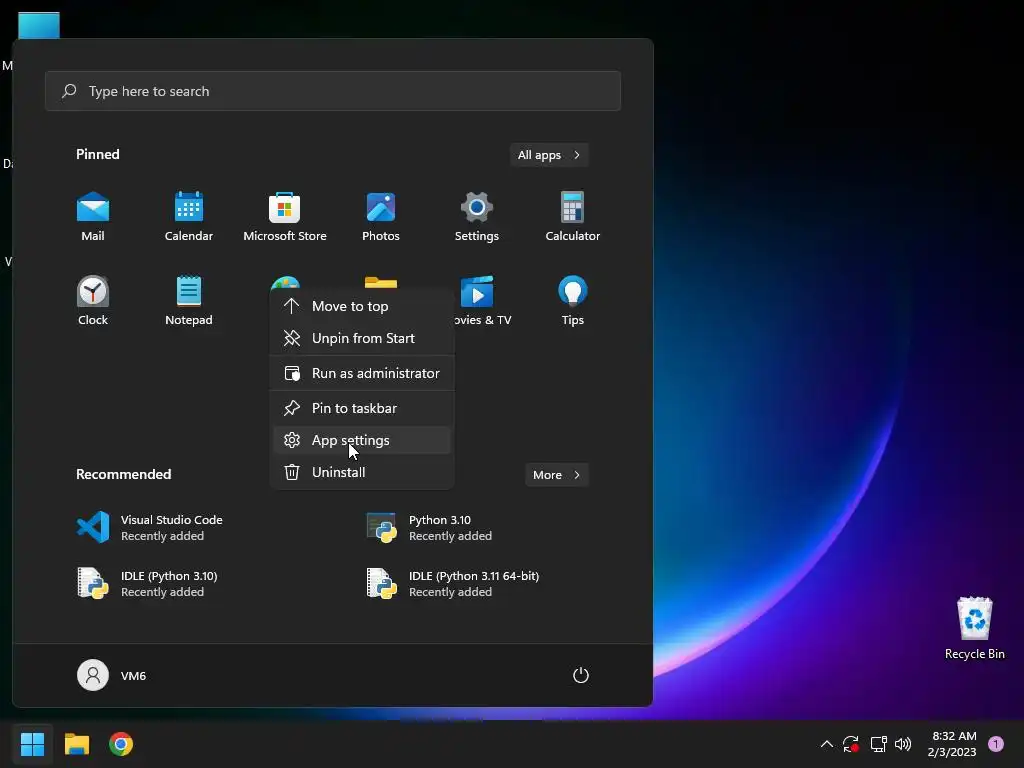
Task: Open IDLE (Python 3.10) from Recommended
Action: pos(148,583)
